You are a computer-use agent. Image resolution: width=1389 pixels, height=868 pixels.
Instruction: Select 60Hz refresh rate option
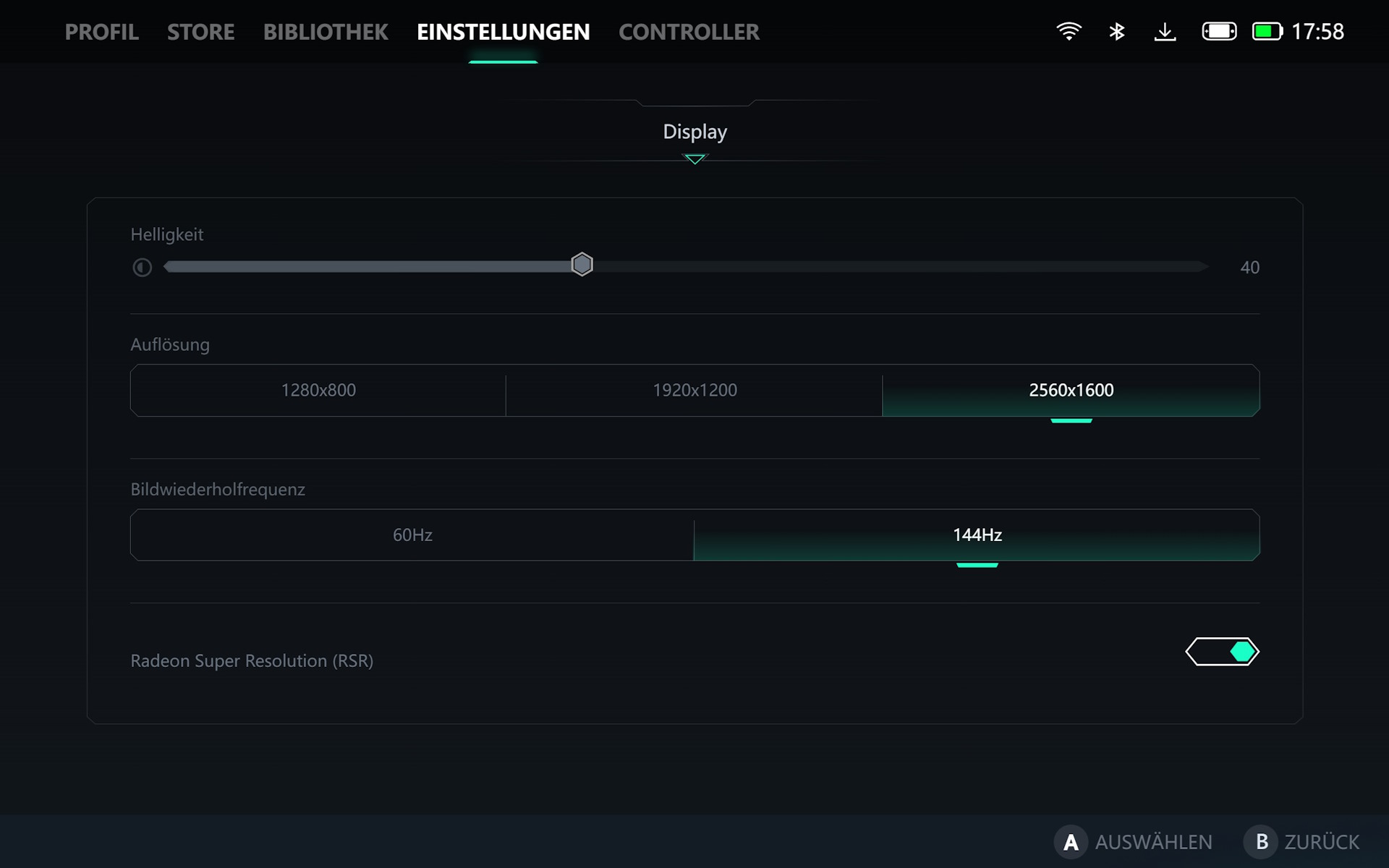pos(412,535)
